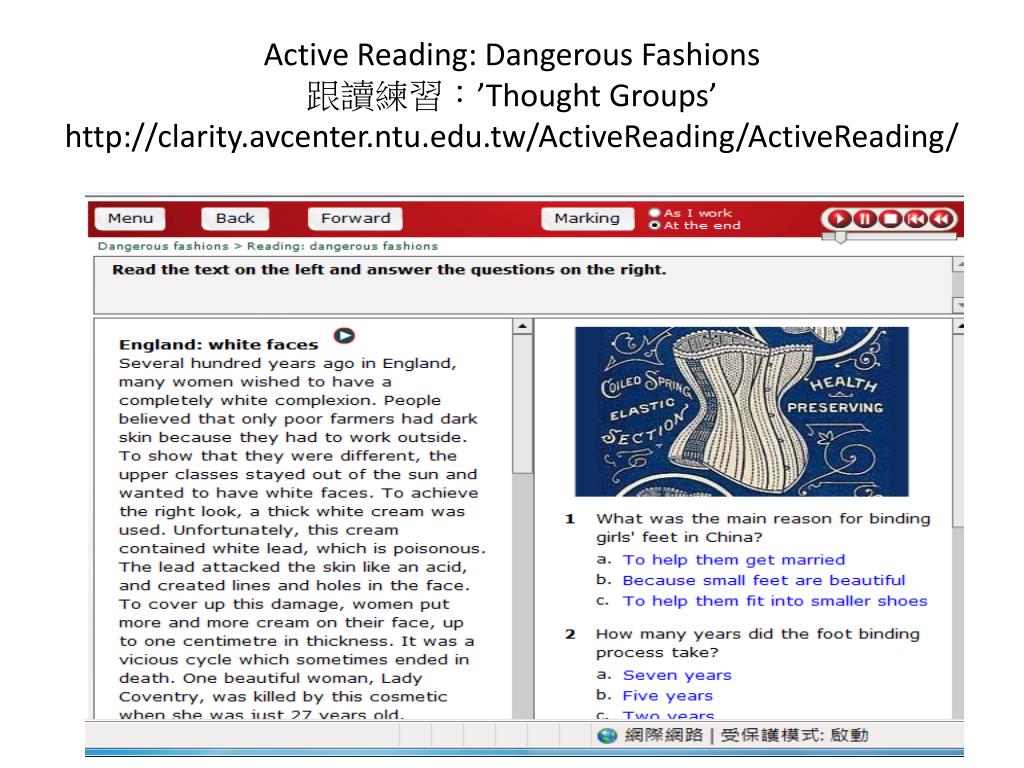Click the Forward button
Viewport: 1024px width, 768px height.
point(355,218)
